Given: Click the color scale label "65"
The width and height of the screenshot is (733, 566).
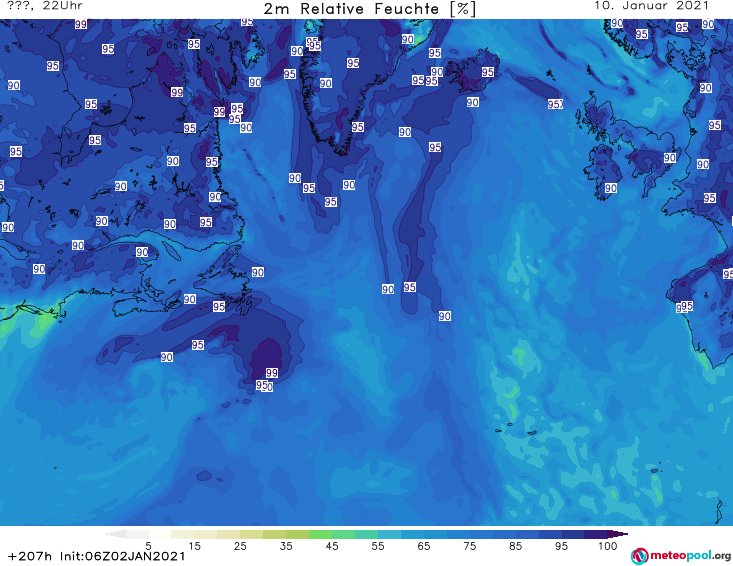Looking at the screenshot, I should tap(424, 546).
